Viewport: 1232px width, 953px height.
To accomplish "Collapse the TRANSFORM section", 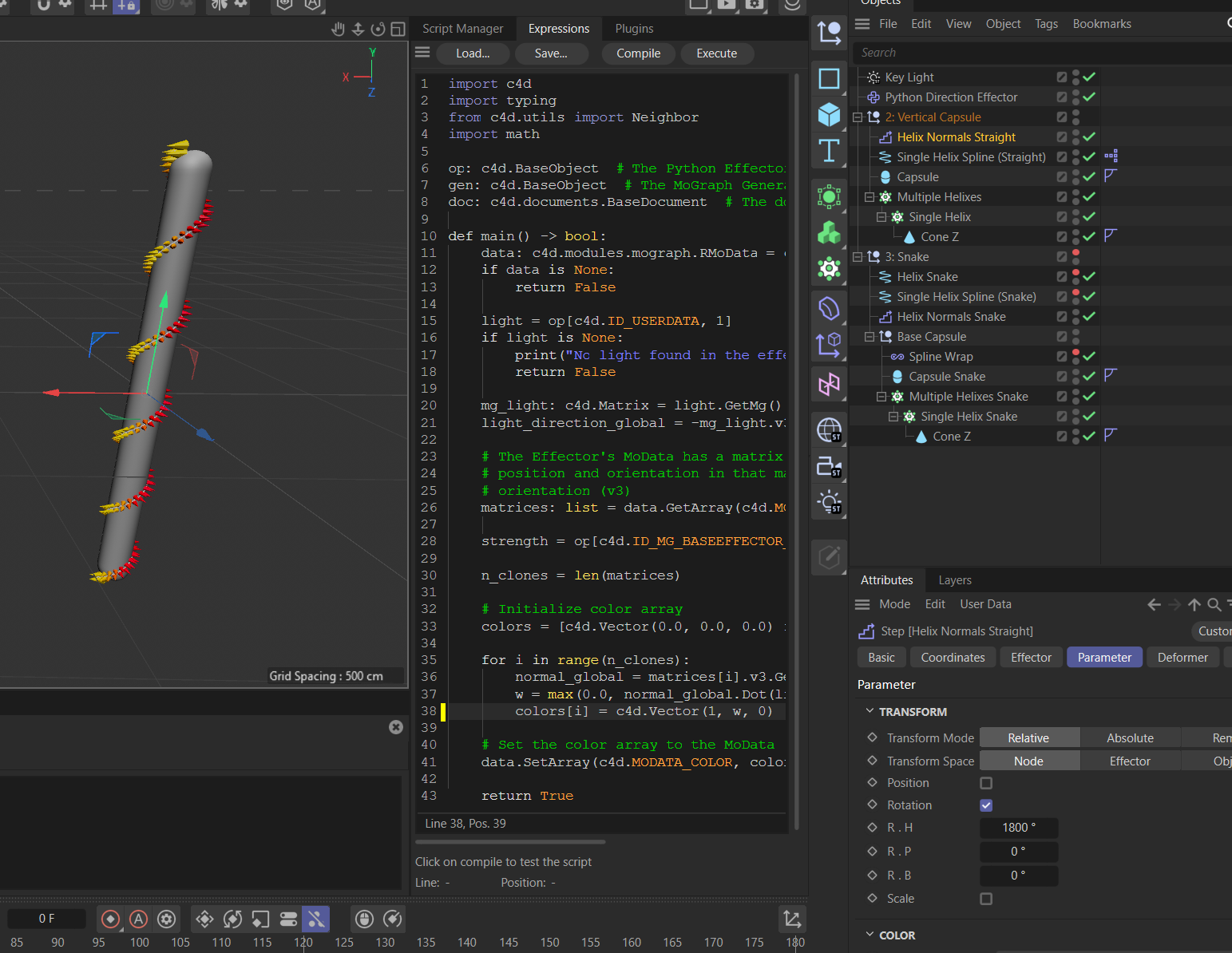I will point(870,711).
